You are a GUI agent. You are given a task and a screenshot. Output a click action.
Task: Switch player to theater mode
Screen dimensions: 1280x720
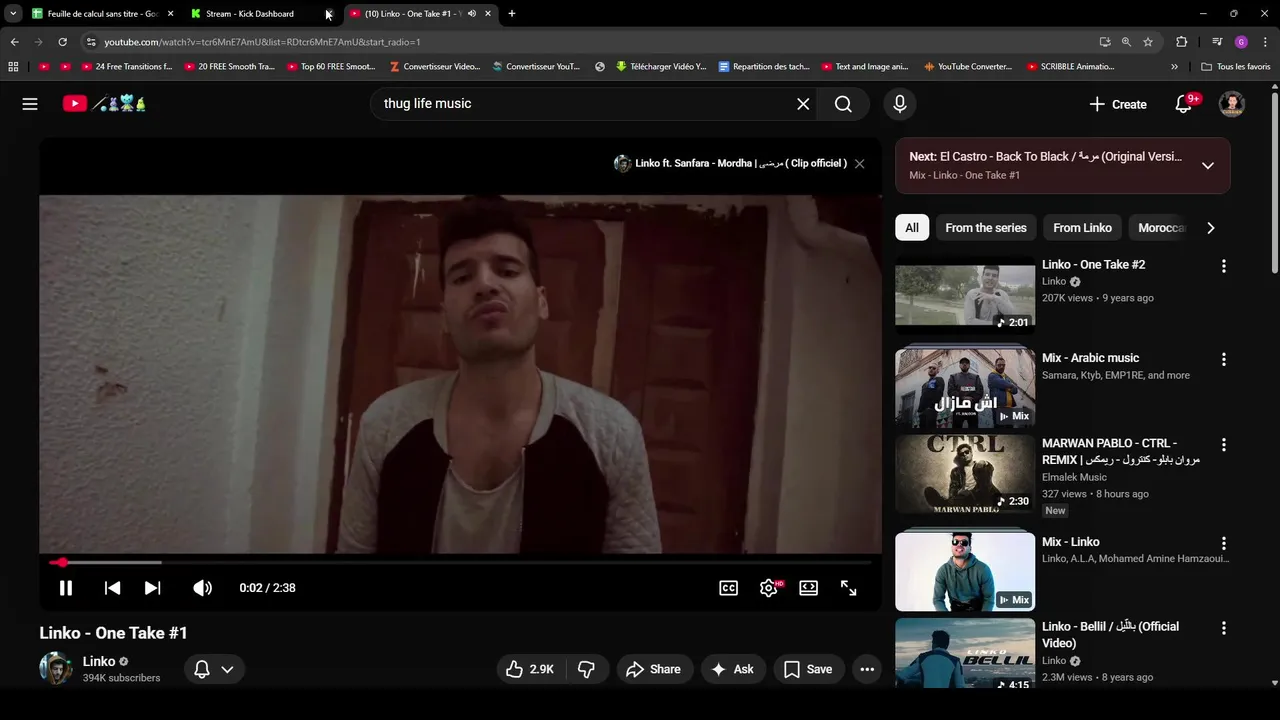(809, 588)
